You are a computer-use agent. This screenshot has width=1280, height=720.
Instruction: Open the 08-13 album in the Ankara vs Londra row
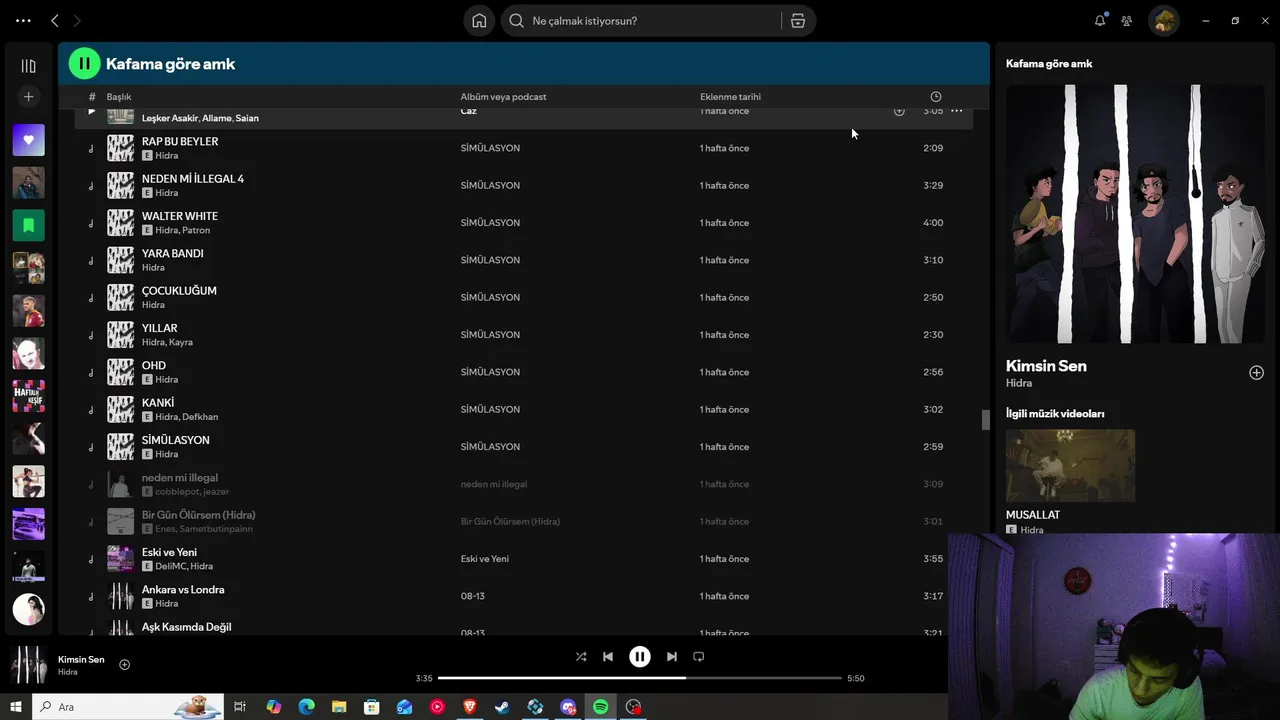tap(473, 596)
